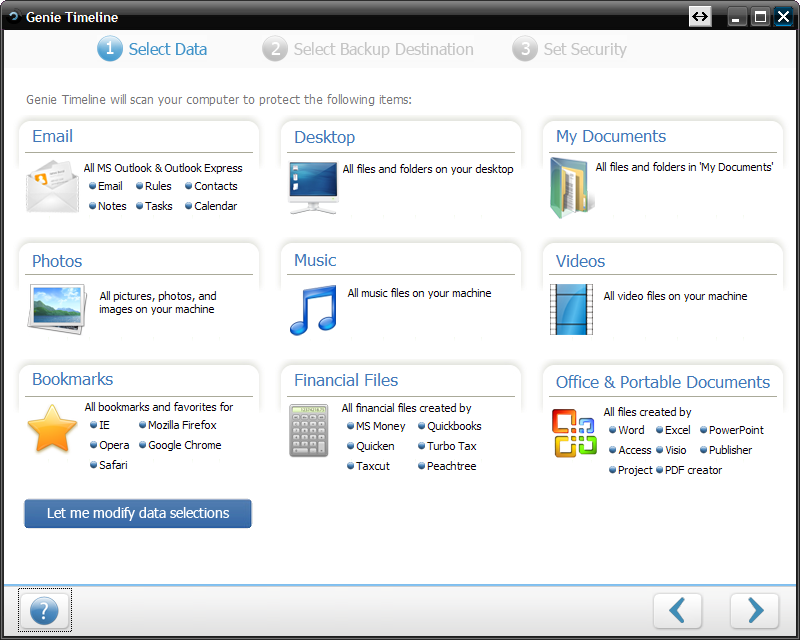Click the Bookmarks section heading
The height and width of the screenshot is (640, 800).
click(x=72, y=379)
